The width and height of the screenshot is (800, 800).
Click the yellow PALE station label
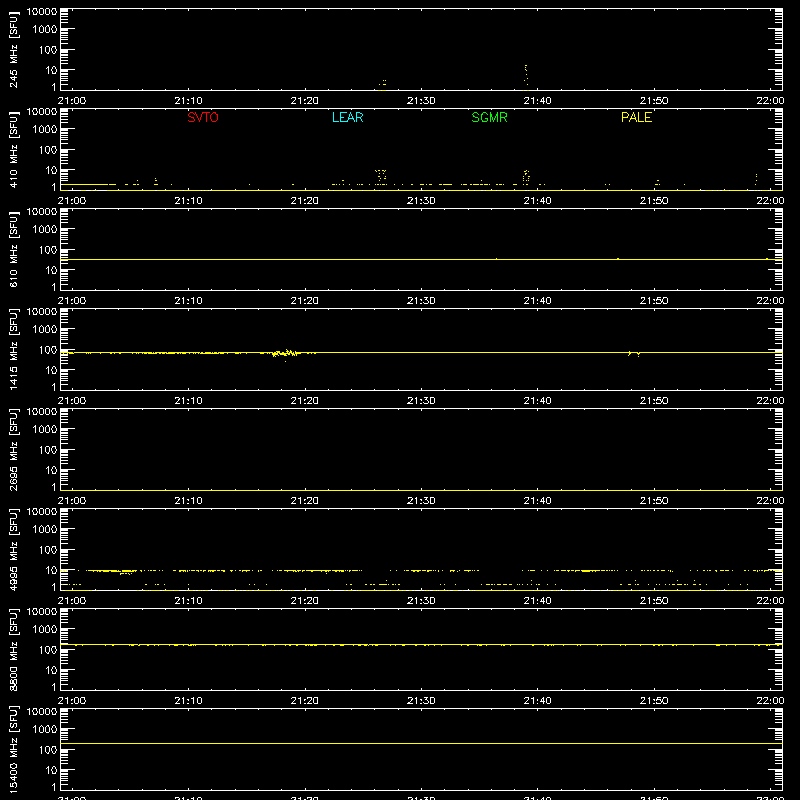click(636, 117)
